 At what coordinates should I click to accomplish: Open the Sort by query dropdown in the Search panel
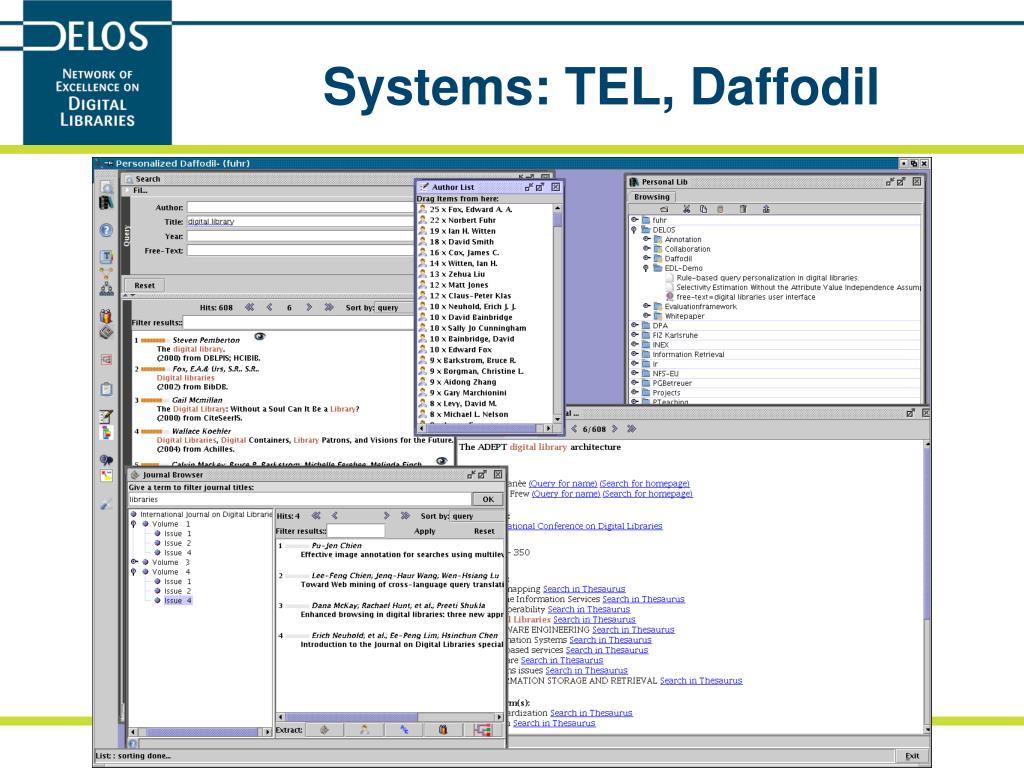tap(395, 308)
